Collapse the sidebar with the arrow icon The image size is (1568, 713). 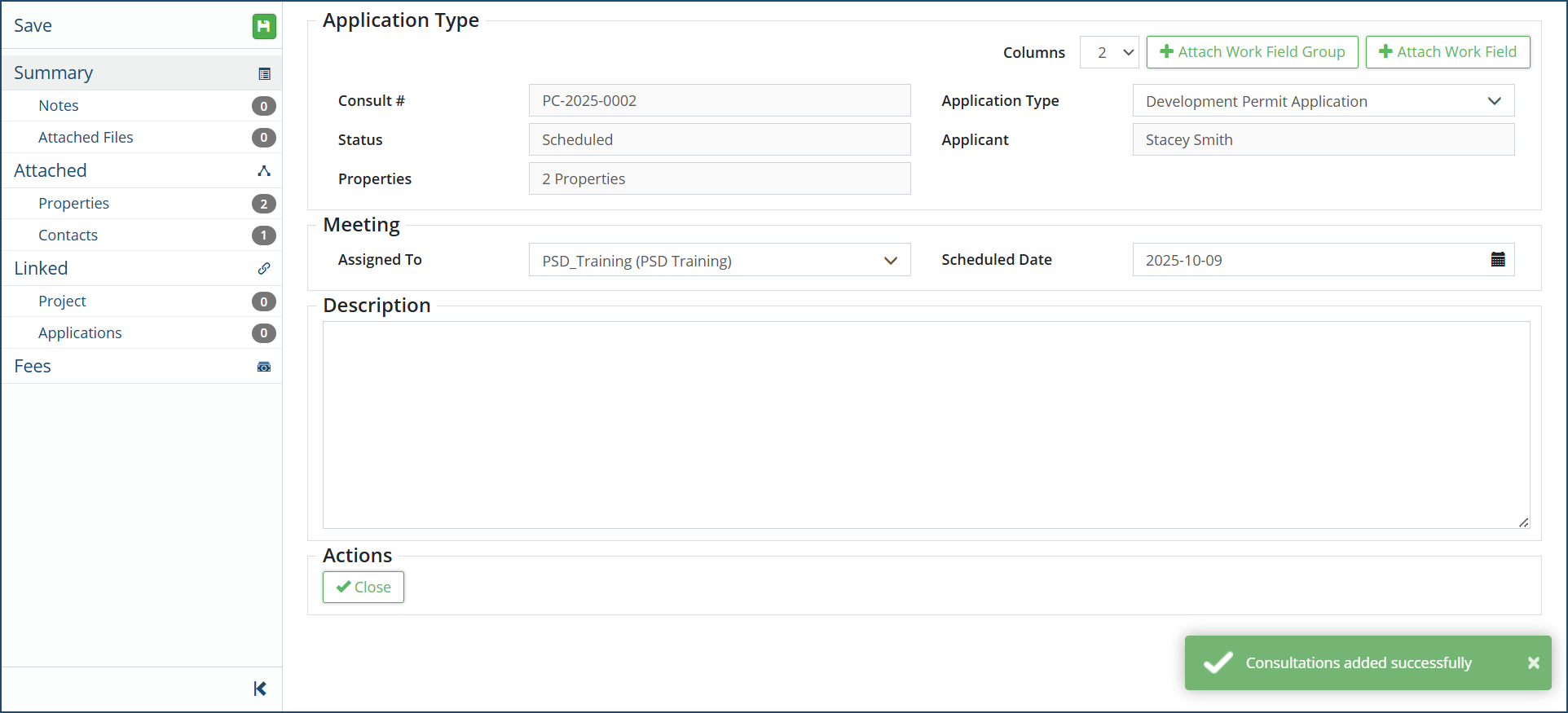260,689
